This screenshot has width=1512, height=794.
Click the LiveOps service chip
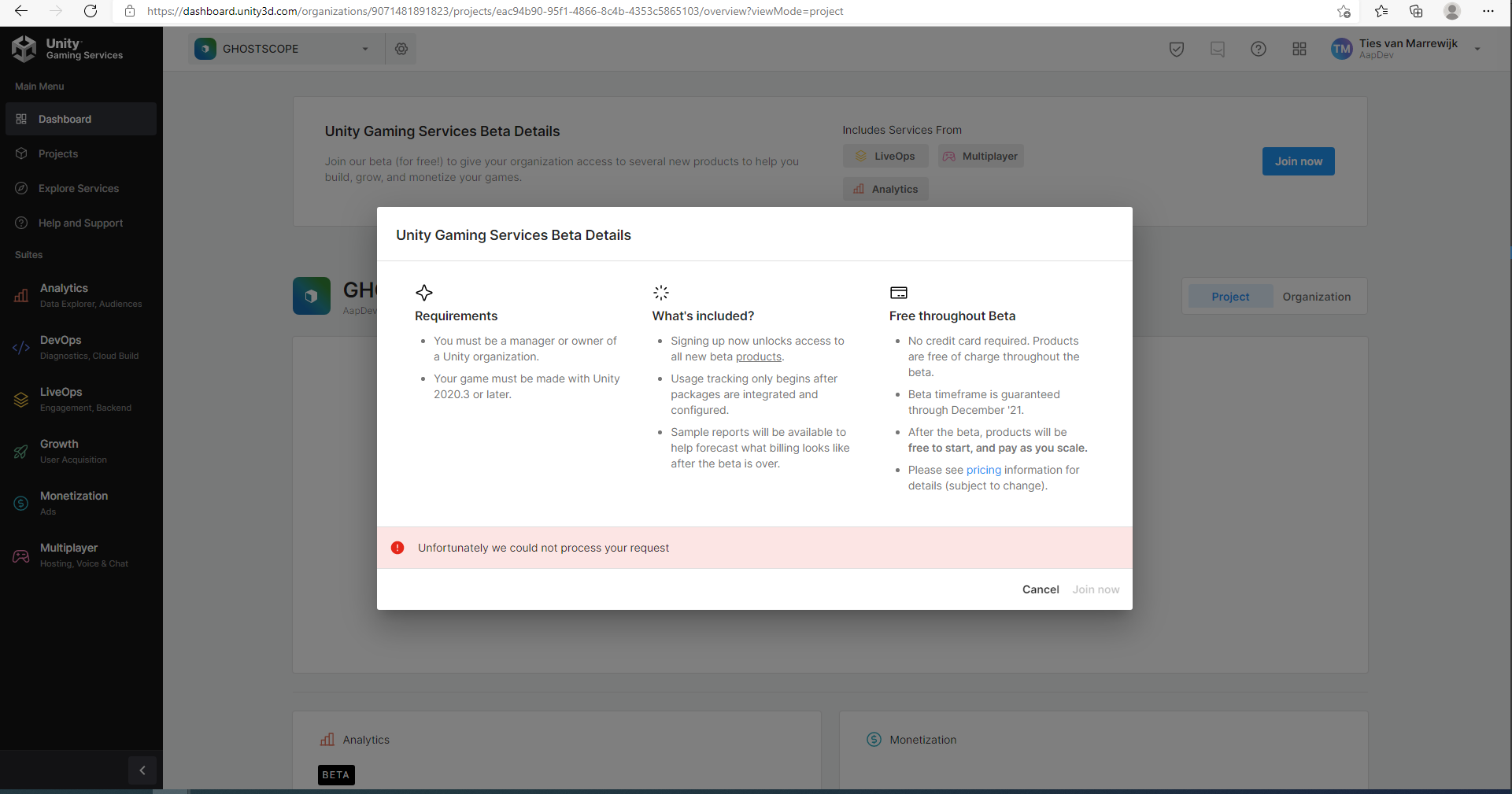pyautogui.click(x=885, y=156)
